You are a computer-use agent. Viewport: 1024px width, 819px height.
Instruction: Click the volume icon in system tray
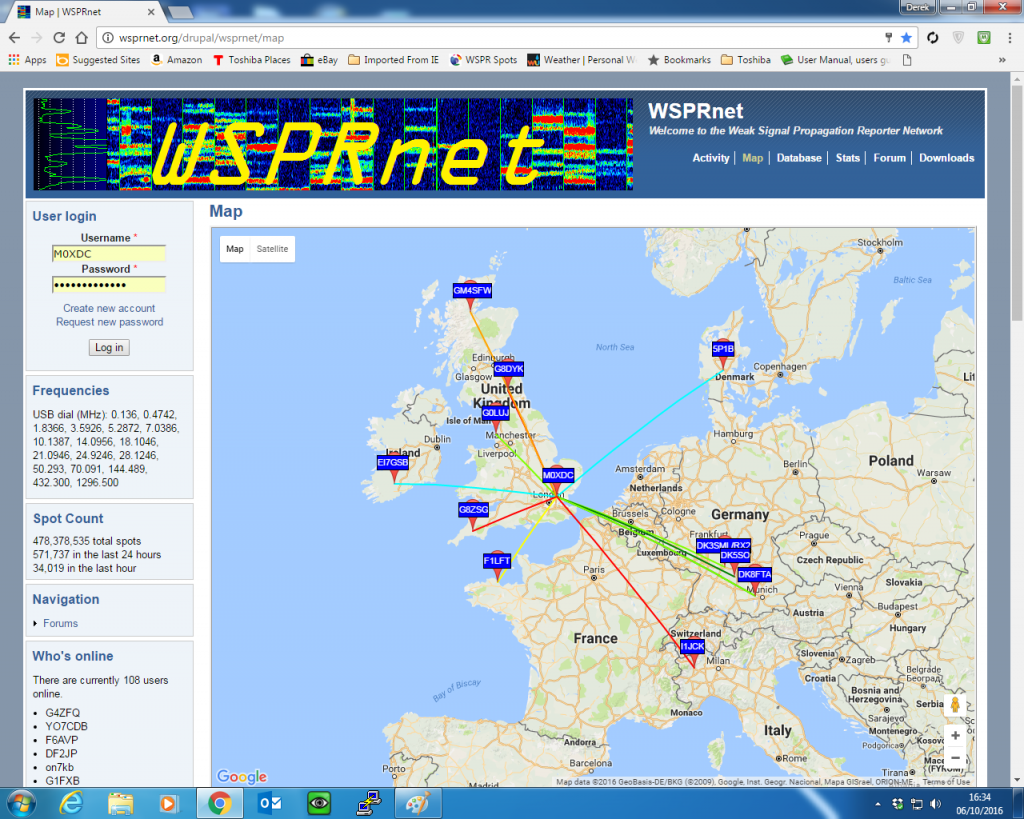tap(936, 803)
